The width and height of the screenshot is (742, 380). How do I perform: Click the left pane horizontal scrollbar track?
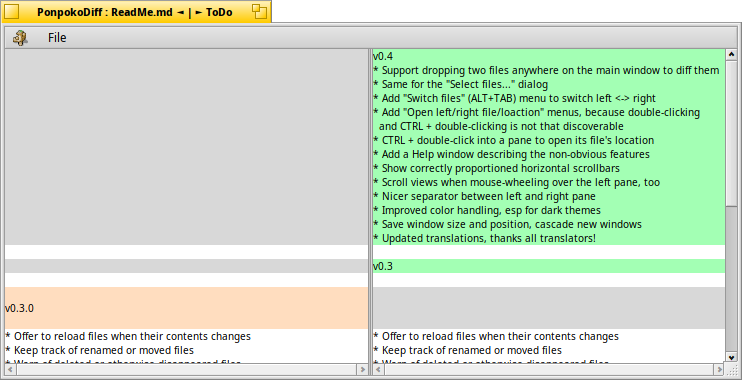[x=186, y=369]
